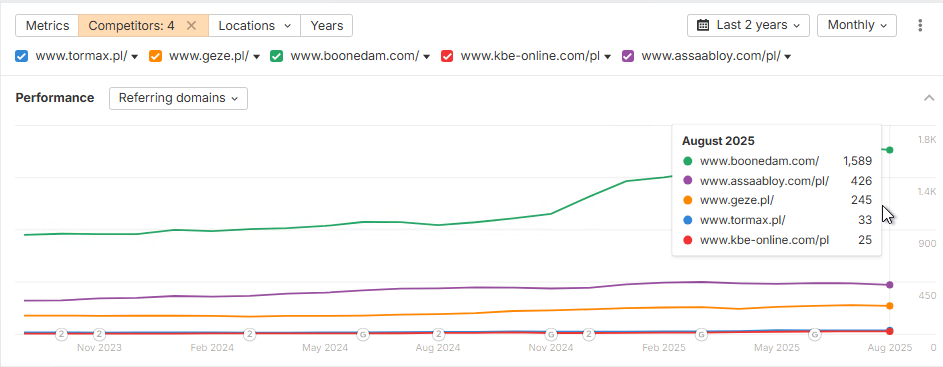Uncheck the www.tormax.pl/ checkbox
Screen dimensions: 943x367
22,56
